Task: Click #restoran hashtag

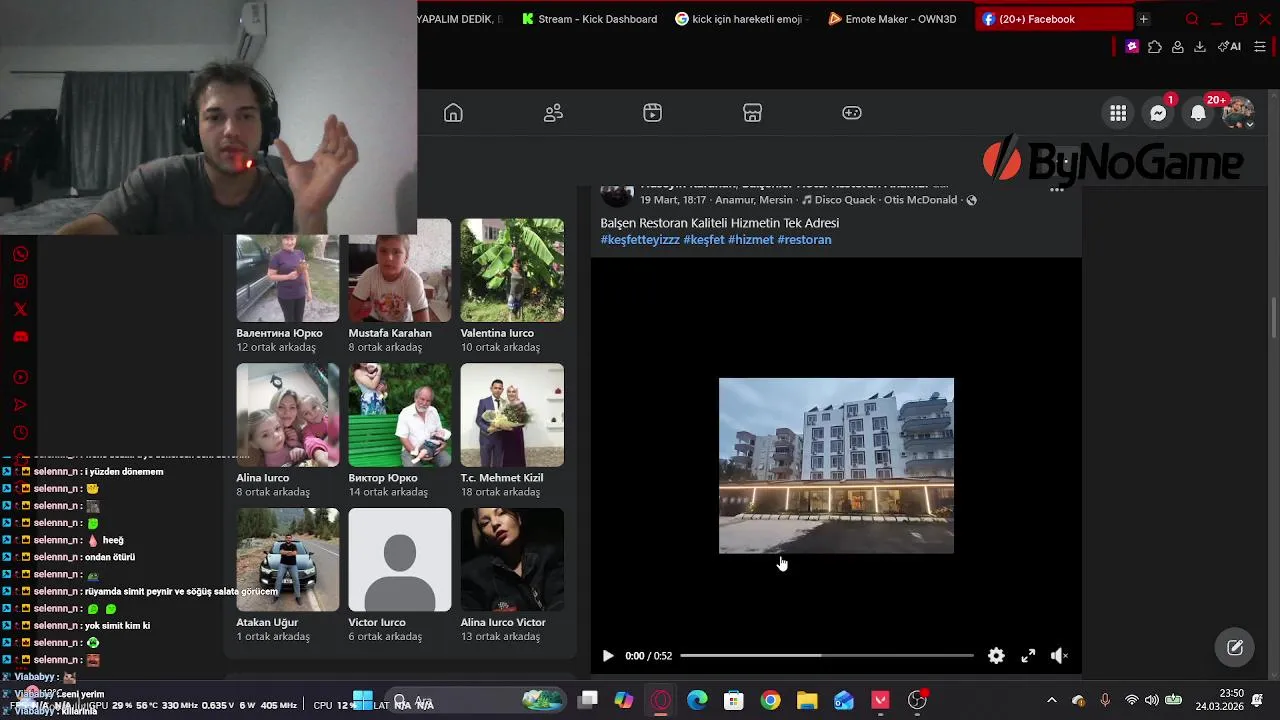Action: coord(804,240)
